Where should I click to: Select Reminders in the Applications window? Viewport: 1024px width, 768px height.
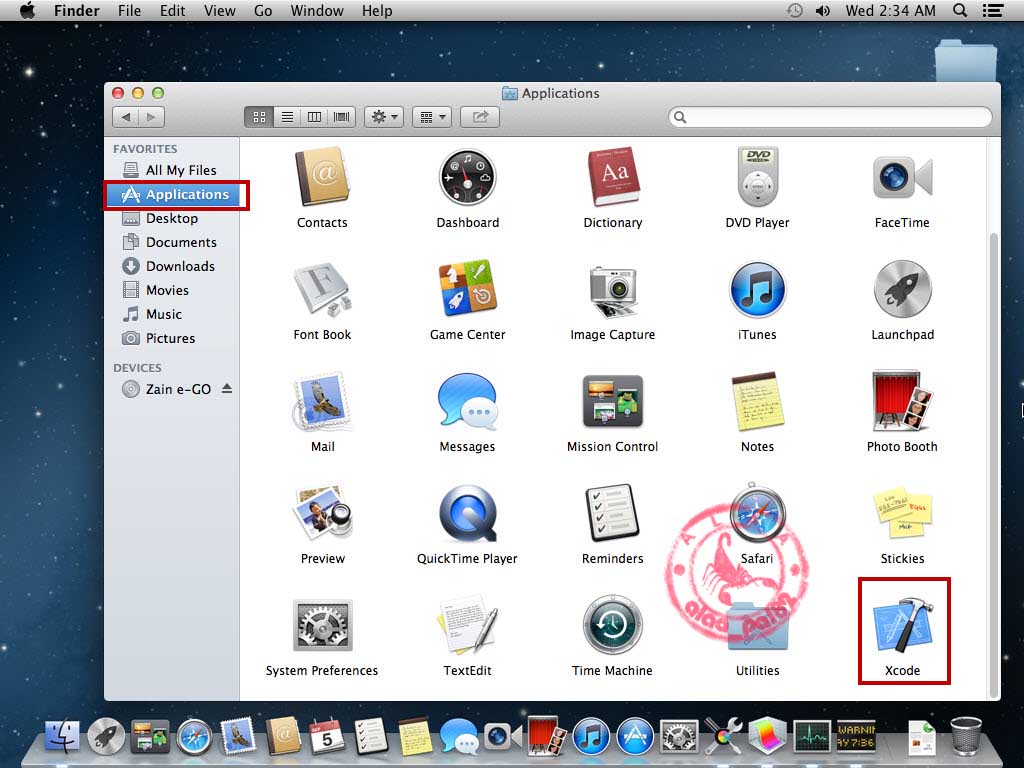pos(613,513)
